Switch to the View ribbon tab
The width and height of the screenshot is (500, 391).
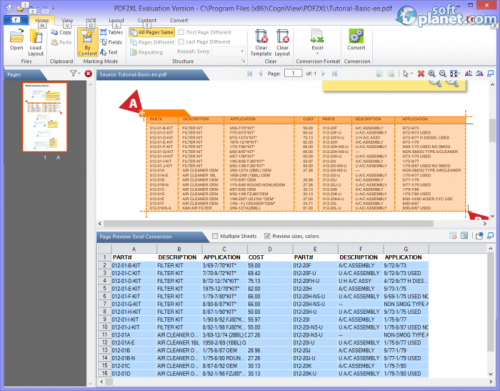point(67,20)
